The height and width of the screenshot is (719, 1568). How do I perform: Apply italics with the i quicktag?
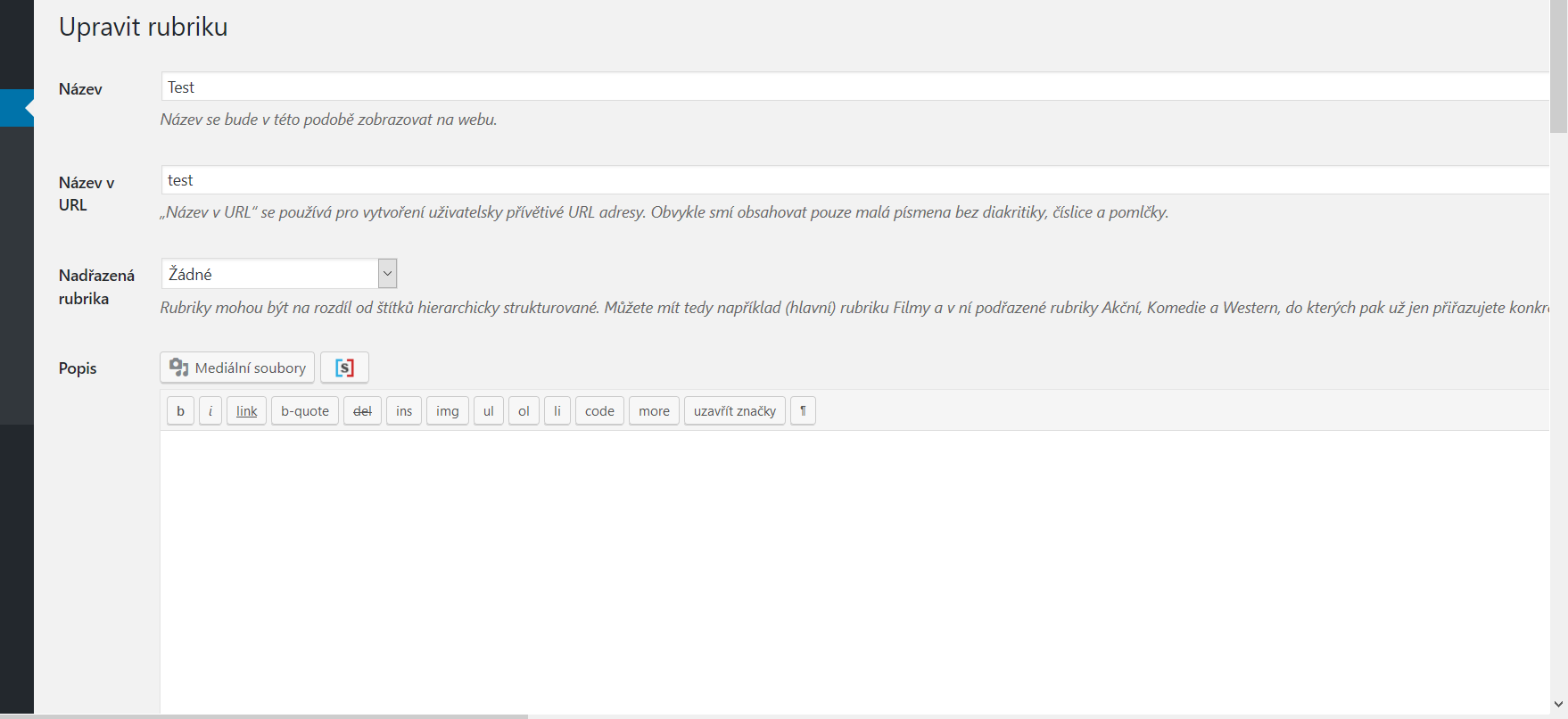tap(210, 410)
